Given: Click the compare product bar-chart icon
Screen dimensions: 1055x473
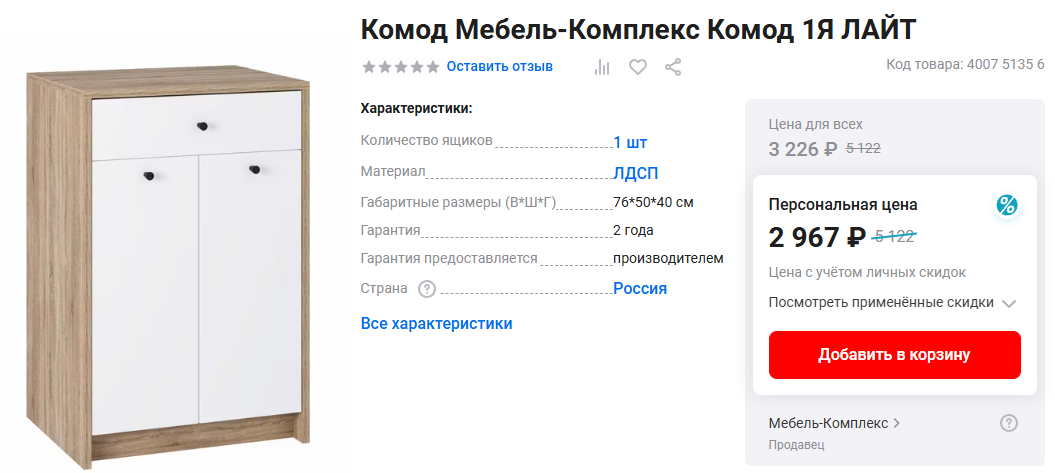Looking at the screenshot, I should click(x=602, y=67).
